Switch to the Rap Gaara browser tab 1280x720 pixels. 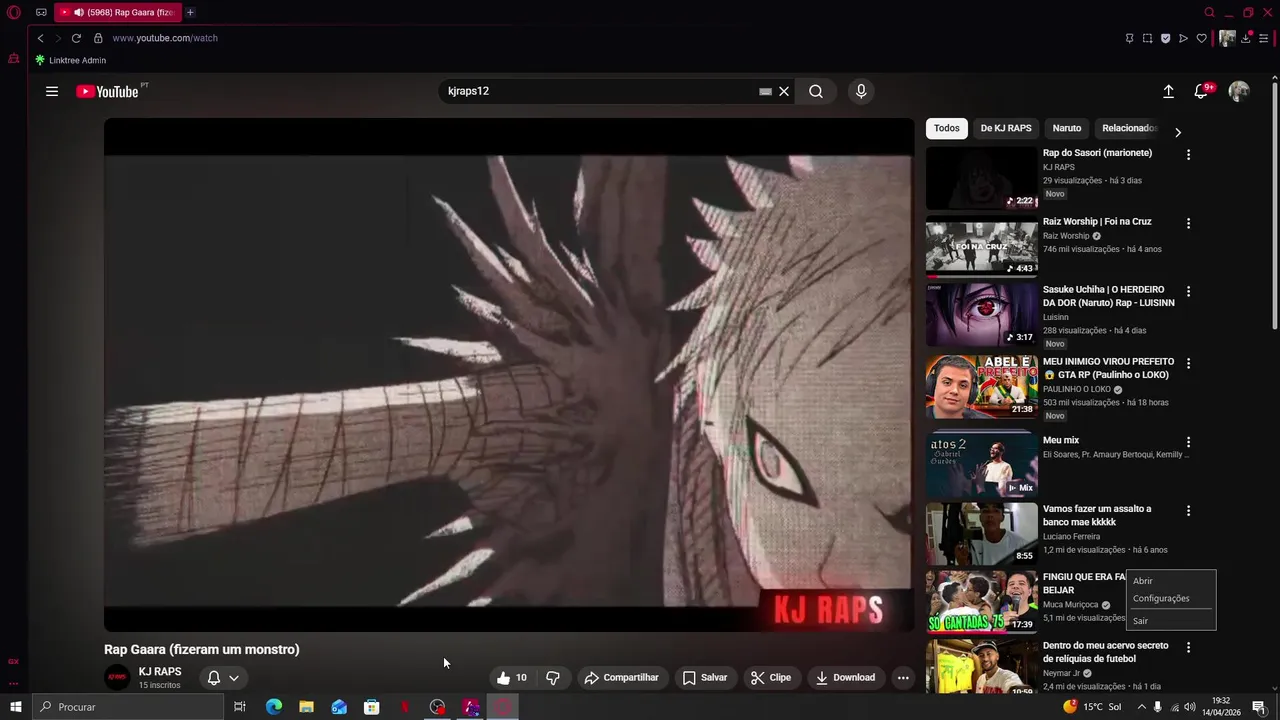coord(117,12)
